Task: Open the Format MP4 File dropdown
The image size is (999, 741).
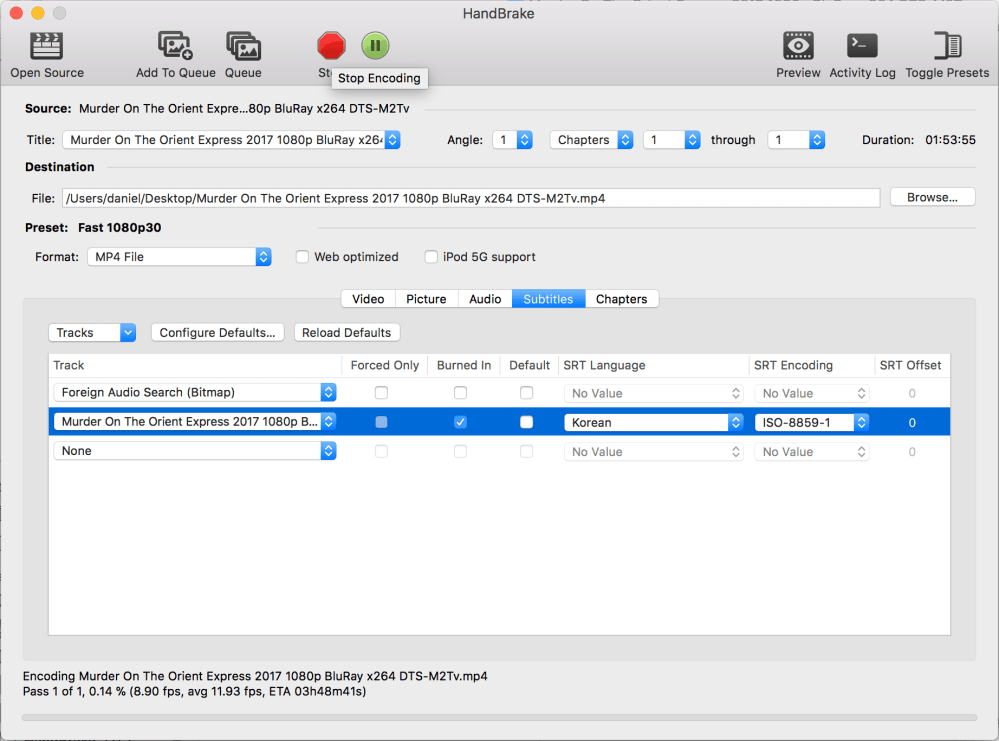Action: tap(179, 257)
